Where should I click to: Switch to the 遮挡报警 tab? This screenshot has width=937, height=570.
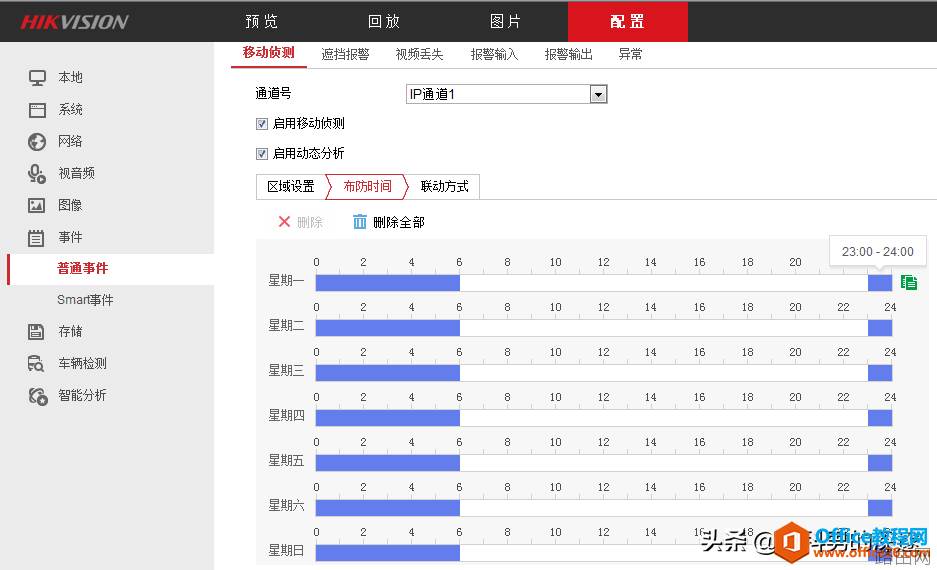pos(345,54)
